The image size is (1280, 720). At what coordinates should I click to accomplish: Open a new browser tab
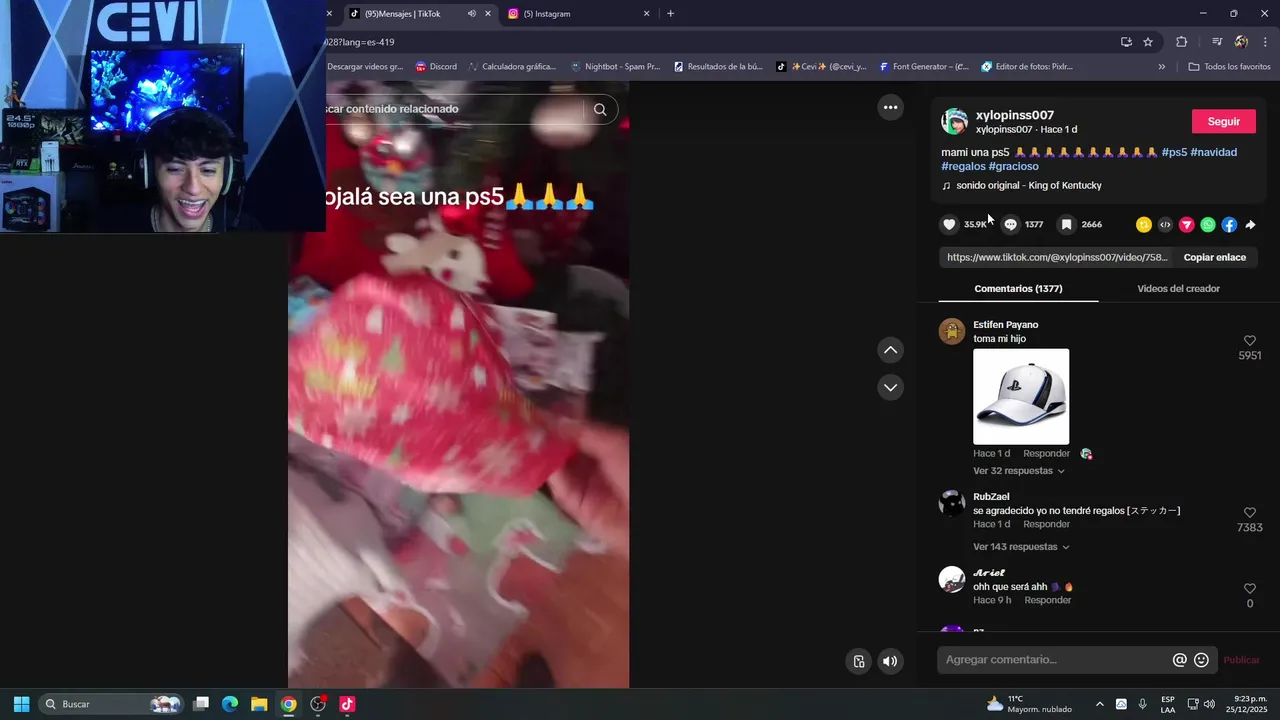click(670, 14)
